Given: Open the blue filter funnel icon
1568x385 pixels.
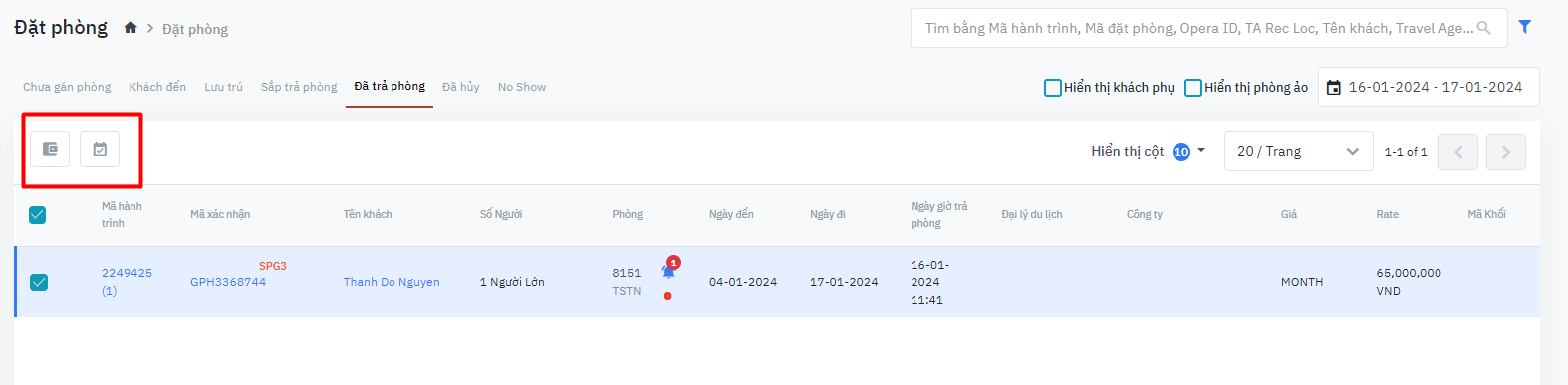Looking at the screenshot, I should 1525,27.
